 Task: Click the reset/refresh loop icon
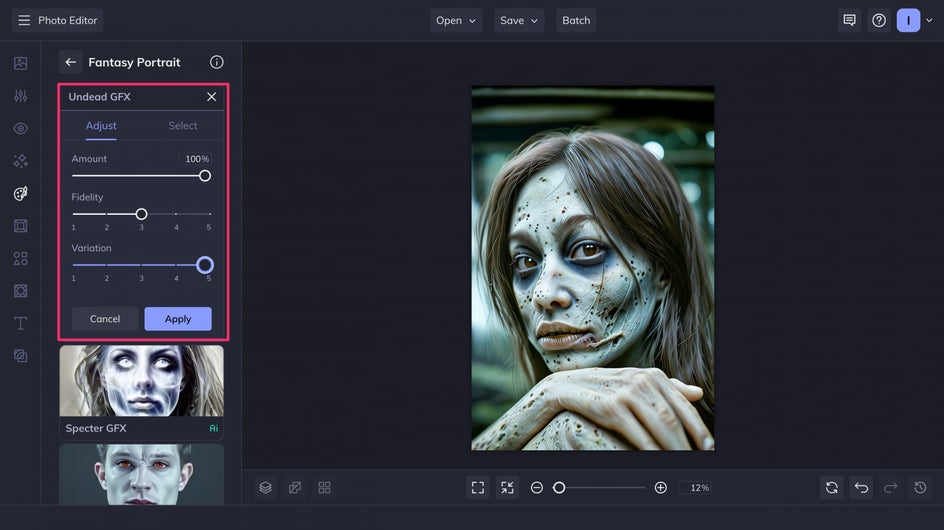point(832,488)
